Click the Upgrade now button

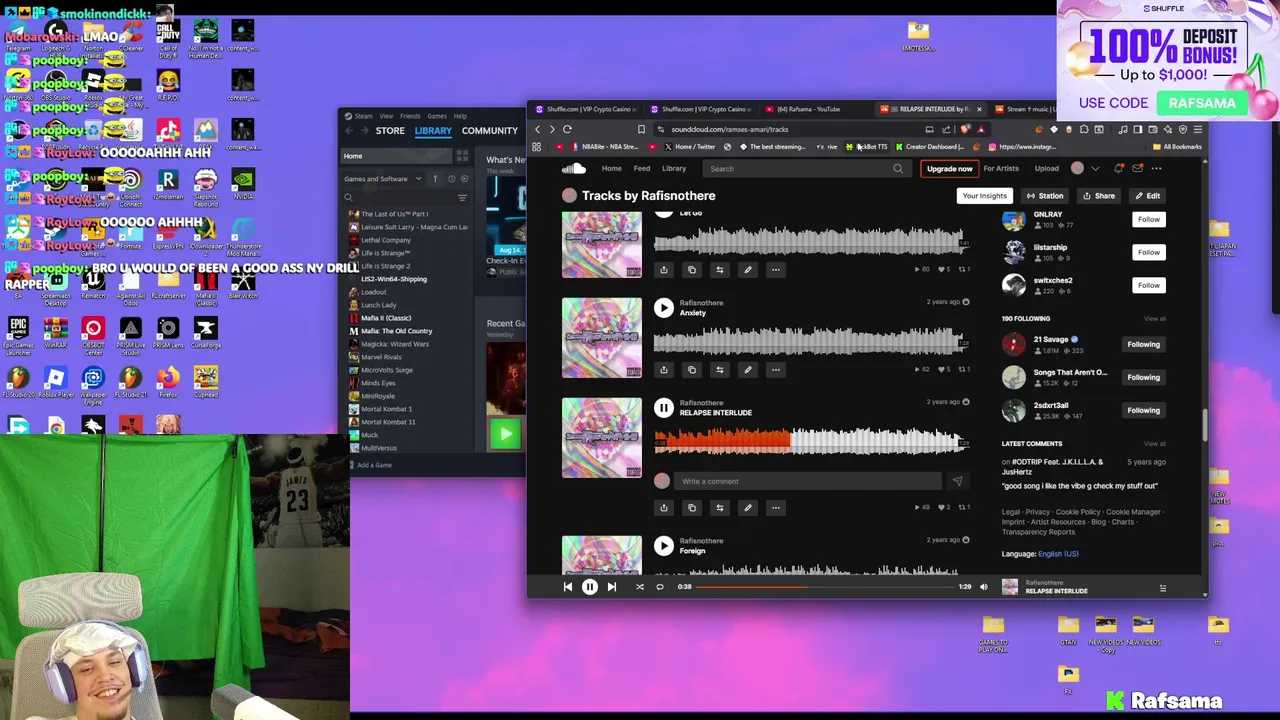tap(949, 169)
